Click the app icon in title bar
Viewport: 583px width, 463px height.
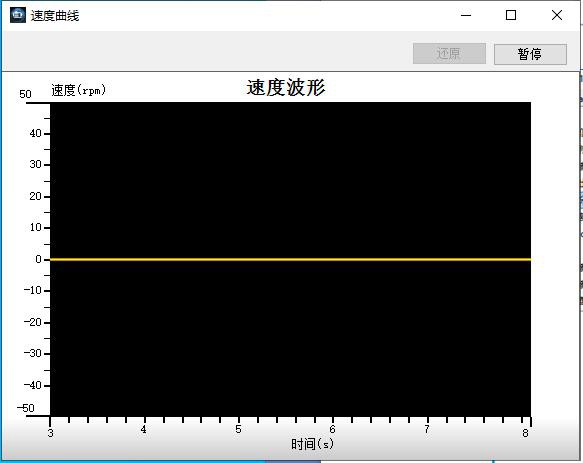(18, 15)
